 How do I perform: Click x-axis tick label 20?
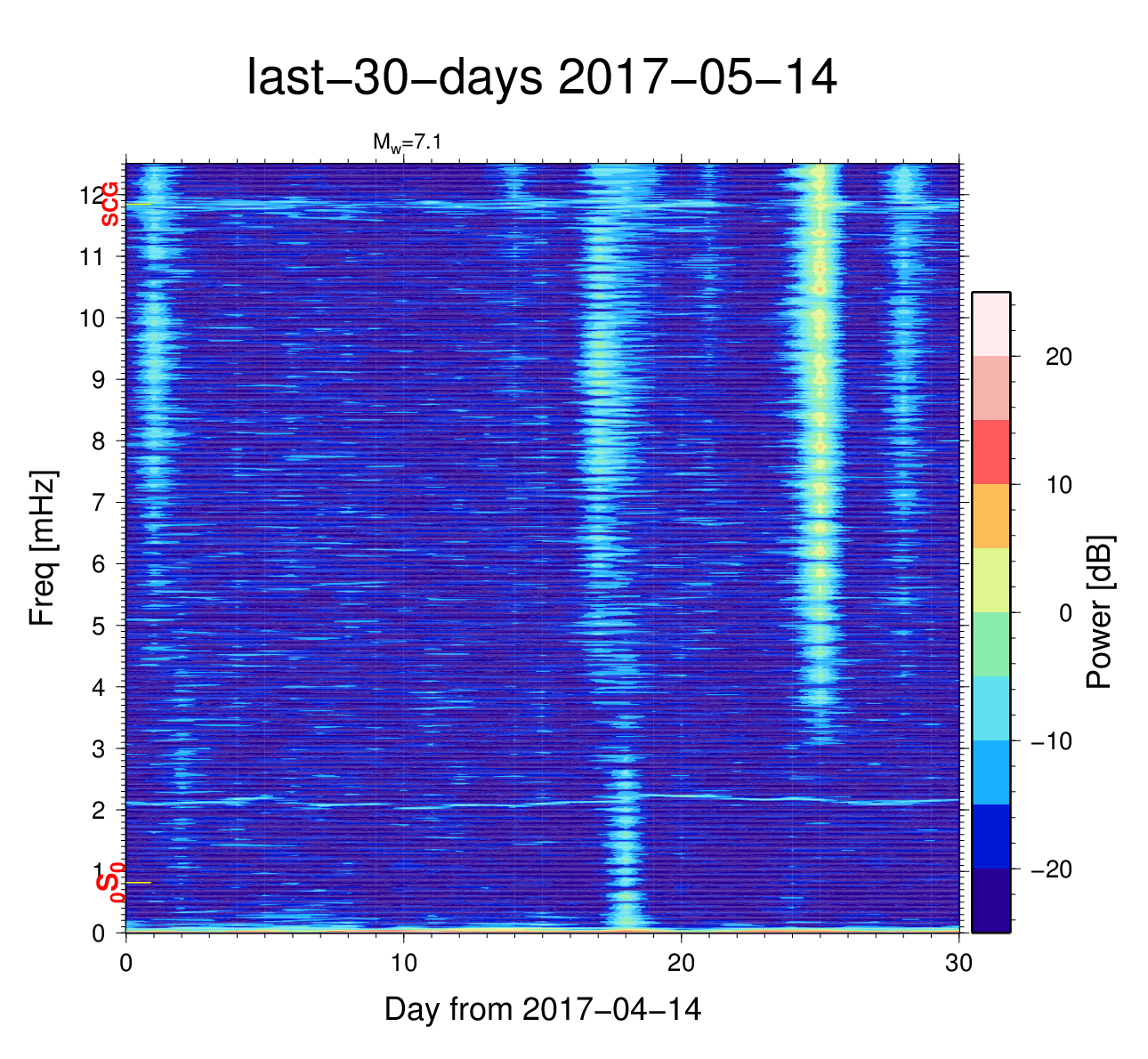682,963
